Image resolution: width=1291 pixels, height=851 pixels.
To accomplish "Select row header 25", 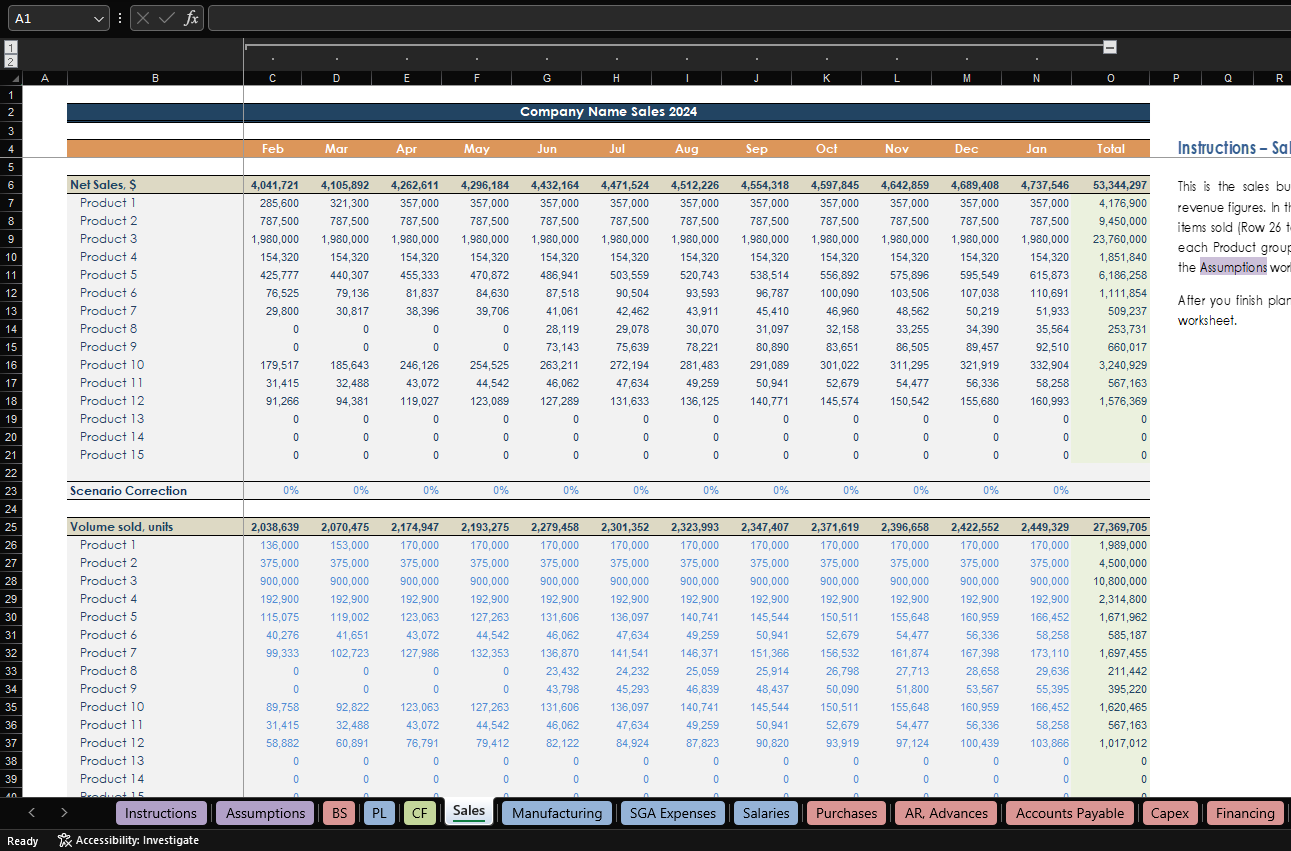I will [10, 527].
